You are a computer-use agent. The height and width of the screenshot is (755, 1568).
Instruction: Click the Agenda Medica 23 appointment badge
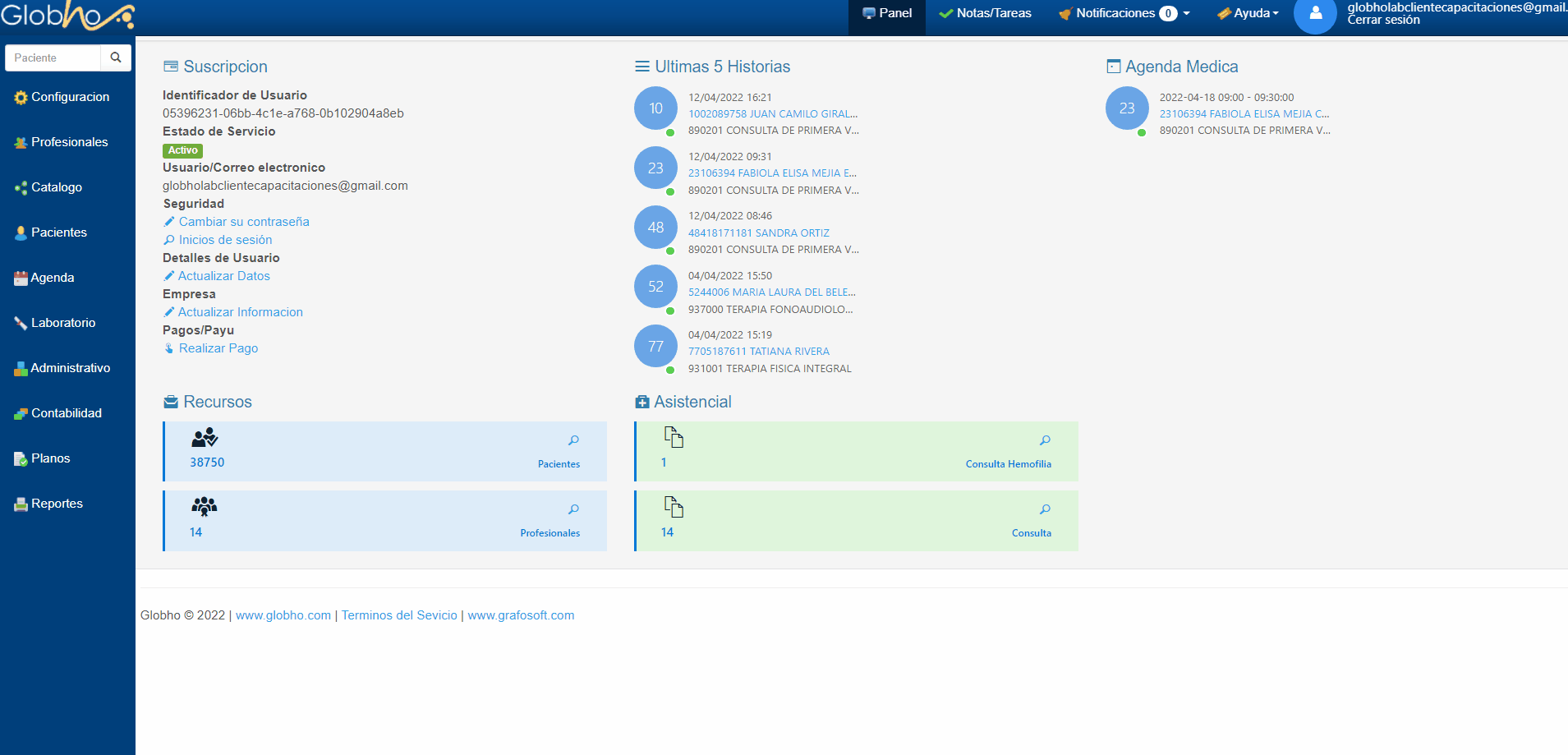[x=1127, y=108]
